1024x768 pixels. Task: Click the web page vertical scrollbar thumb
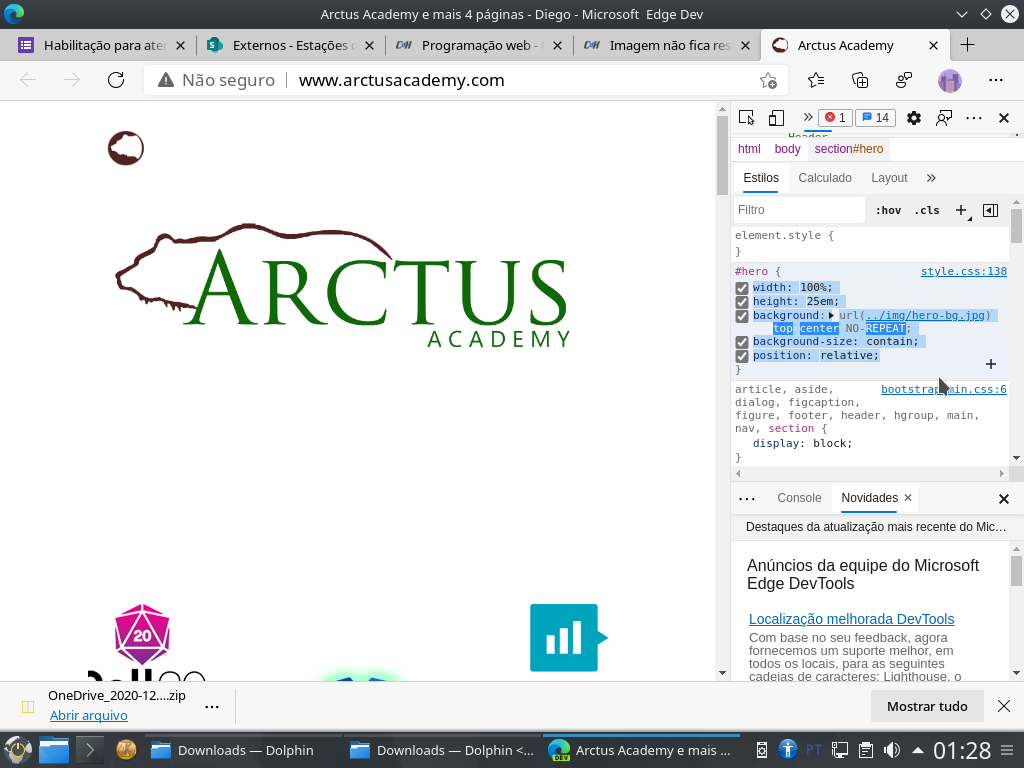722,155
